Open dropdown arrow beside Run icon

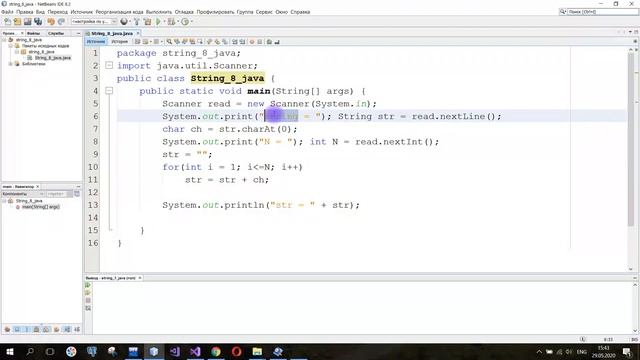[164, 22]
